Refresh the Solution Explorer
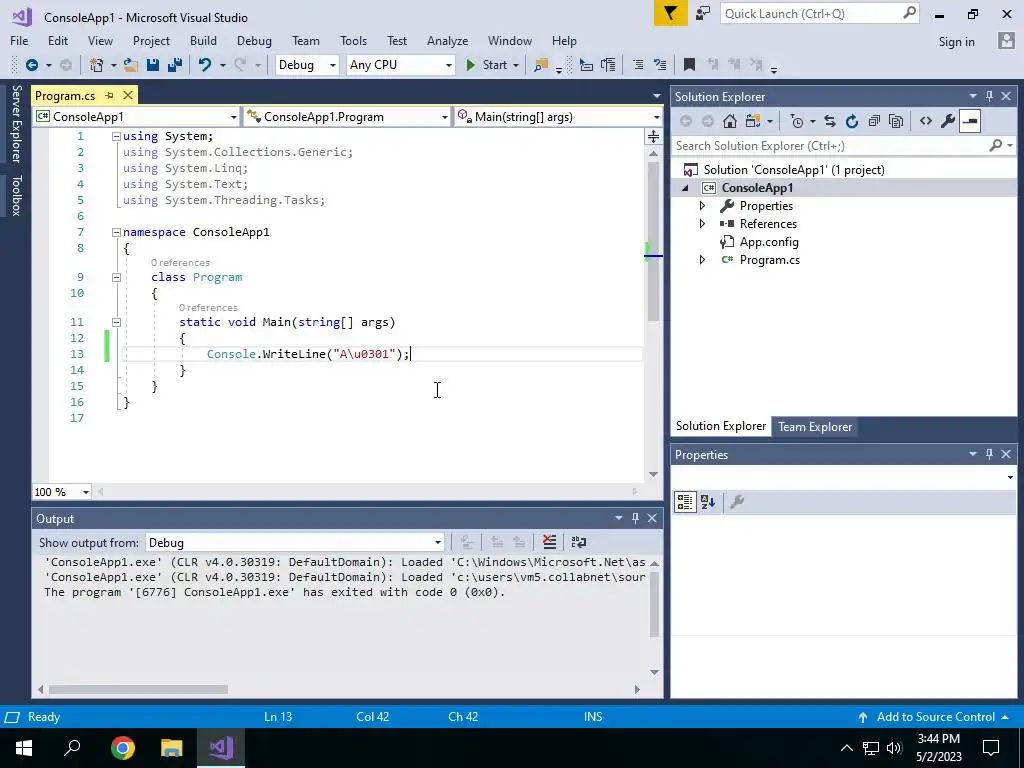This screenshot has height=768, width=1024. coord(852,121)
